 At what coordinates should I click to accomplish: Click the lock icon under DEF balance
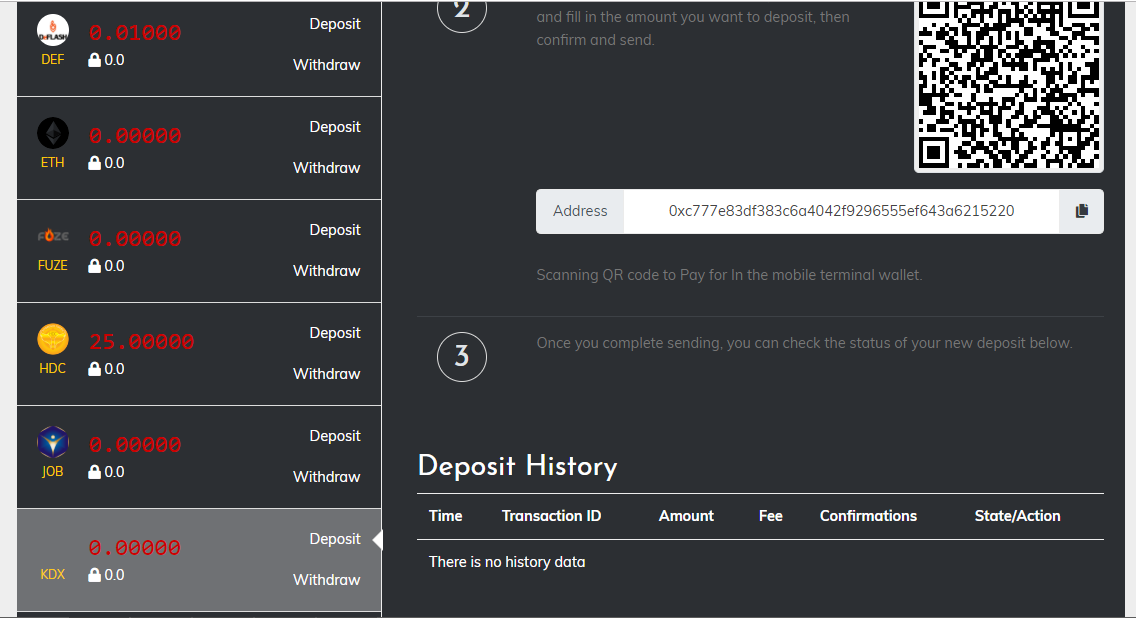pyautogui.click(x=94, y=59)
